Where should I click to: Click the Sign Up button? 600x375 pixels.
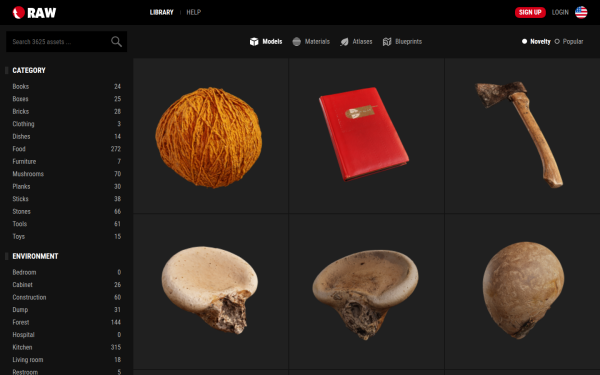[530, 12]
